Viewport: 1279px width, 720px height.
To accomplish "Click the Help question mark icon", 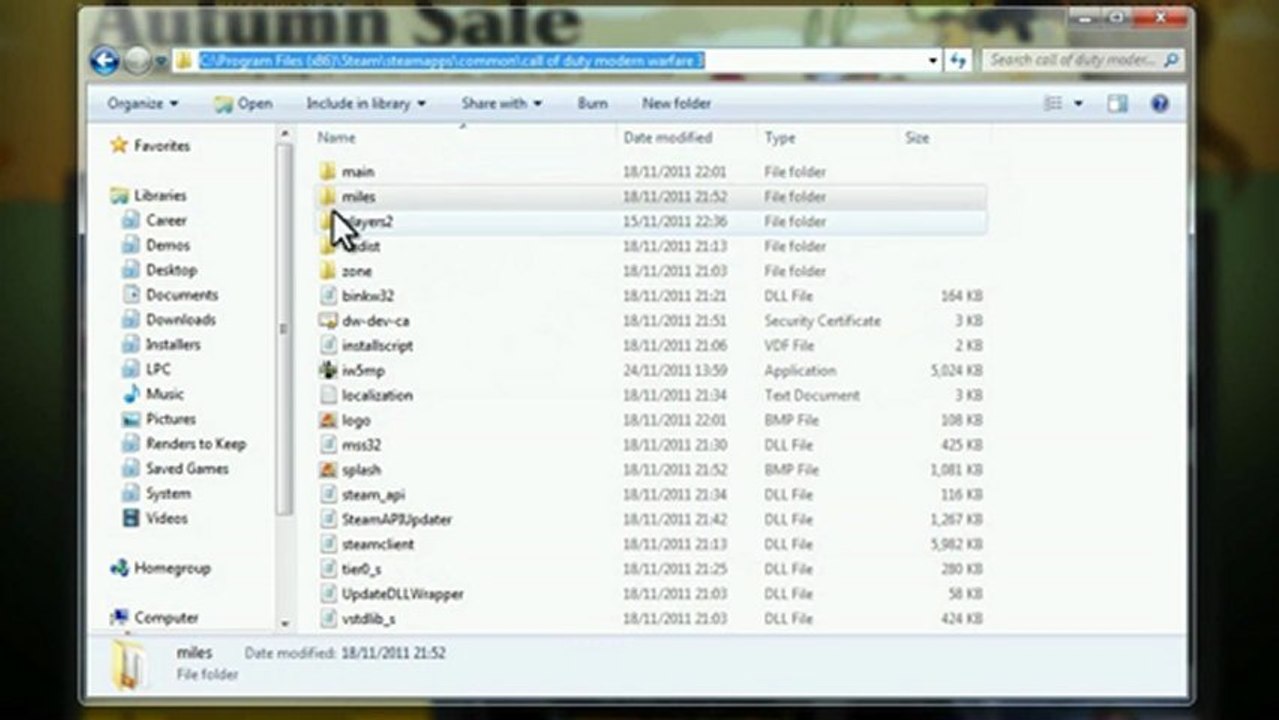I will click(1160, 103).
